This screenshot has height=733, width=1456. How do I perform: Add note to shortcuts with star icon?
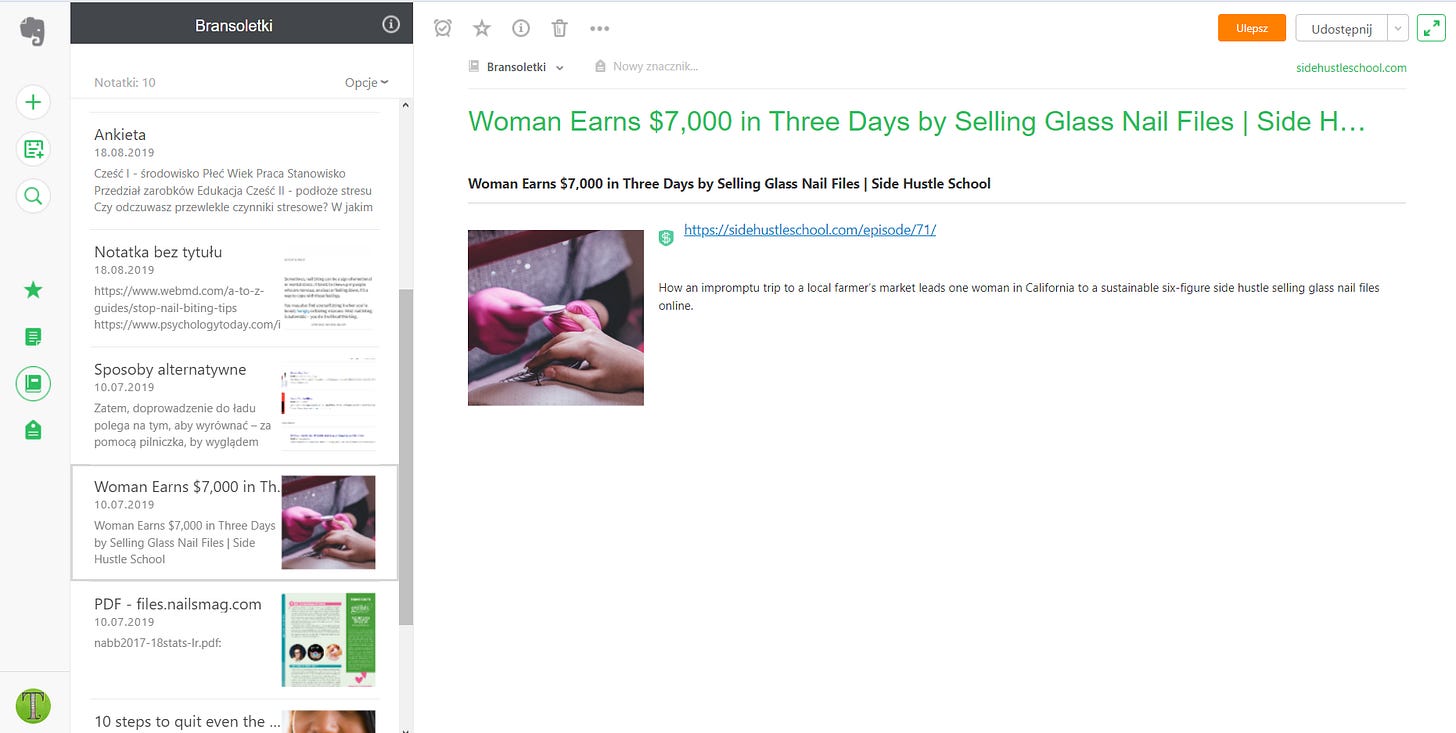482,28
